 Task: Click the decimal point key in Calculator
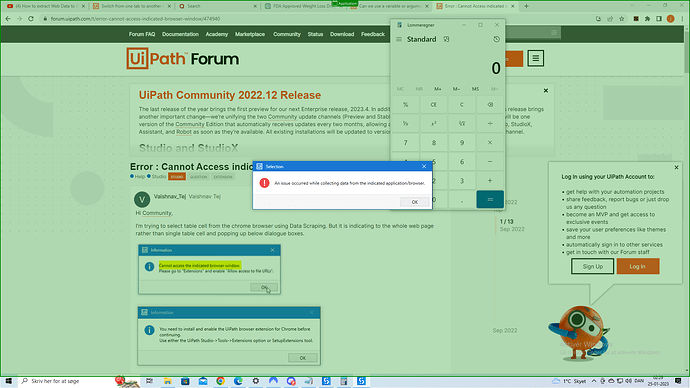(462, 200)
